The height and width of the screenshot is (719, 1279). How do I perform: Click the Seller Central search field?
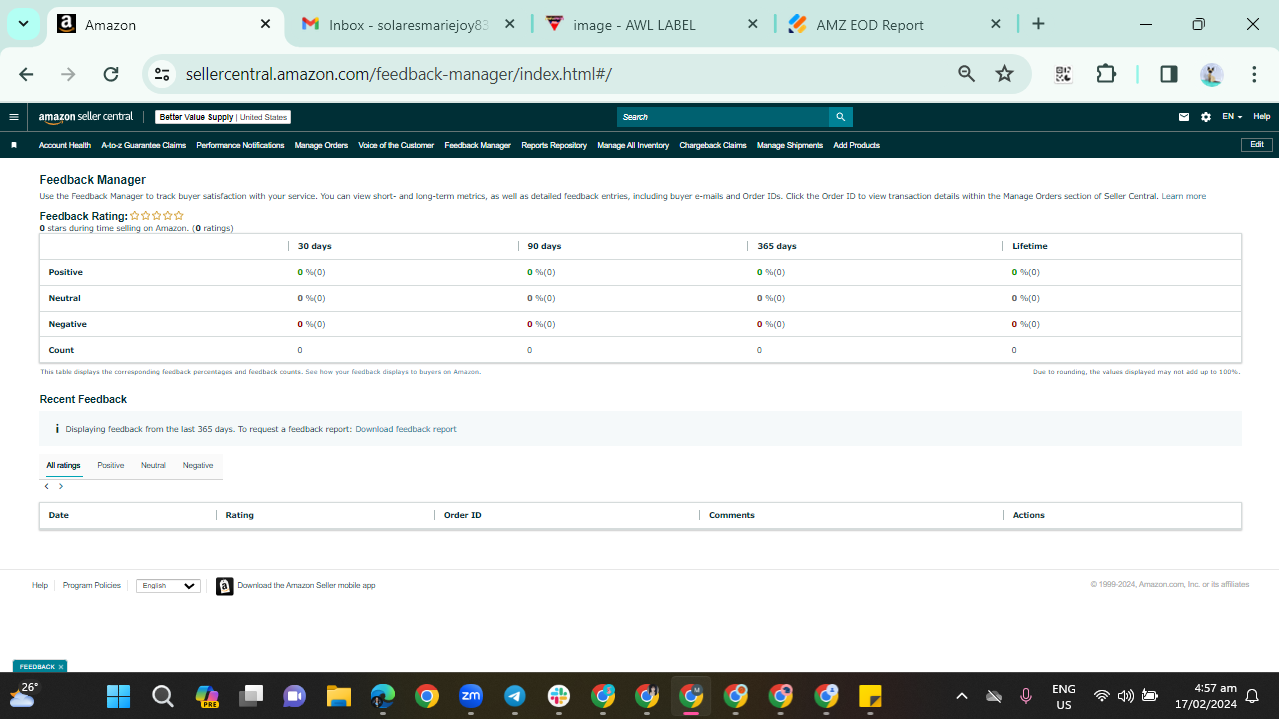click(x=723, y=117)
